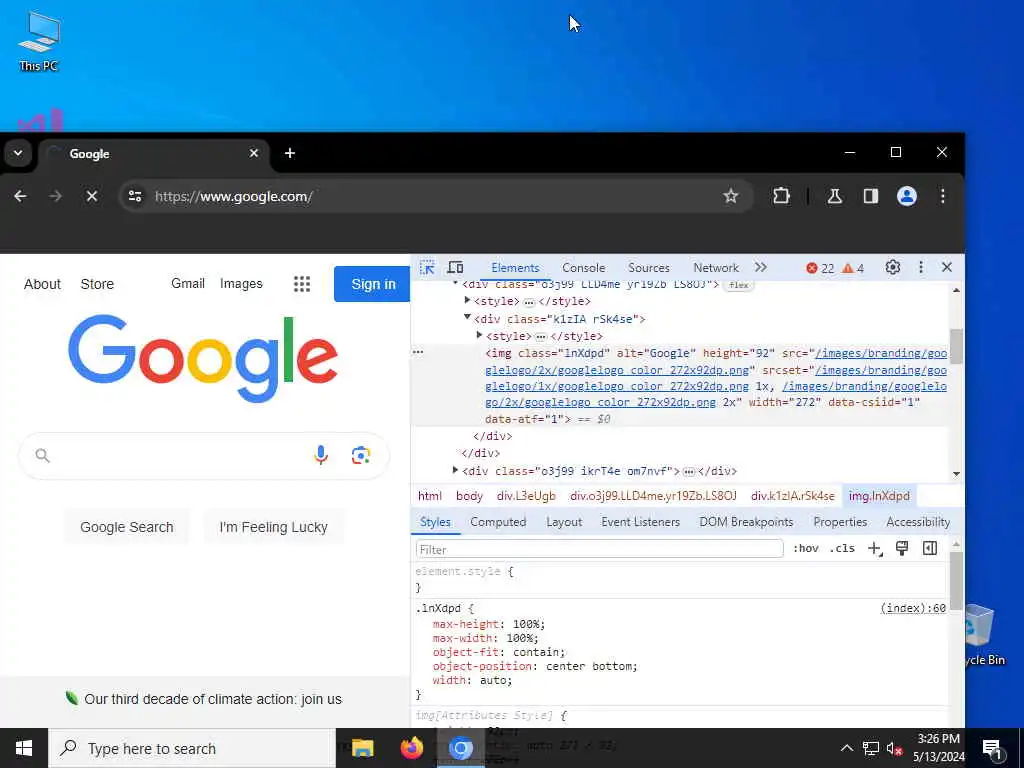Select img.lnXdpd breadcrumb
The width and height of the screenshot is (1024, 768).
879,496
